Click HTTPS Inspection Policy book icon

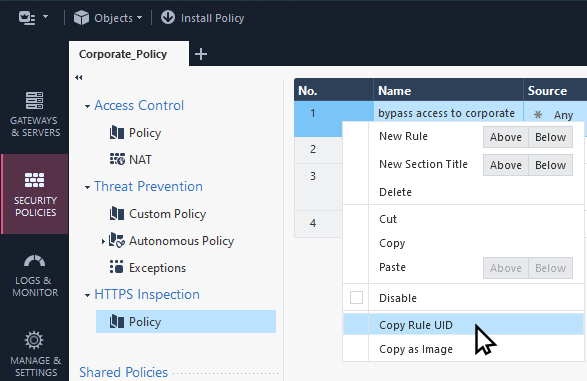[x=117, y=321]
